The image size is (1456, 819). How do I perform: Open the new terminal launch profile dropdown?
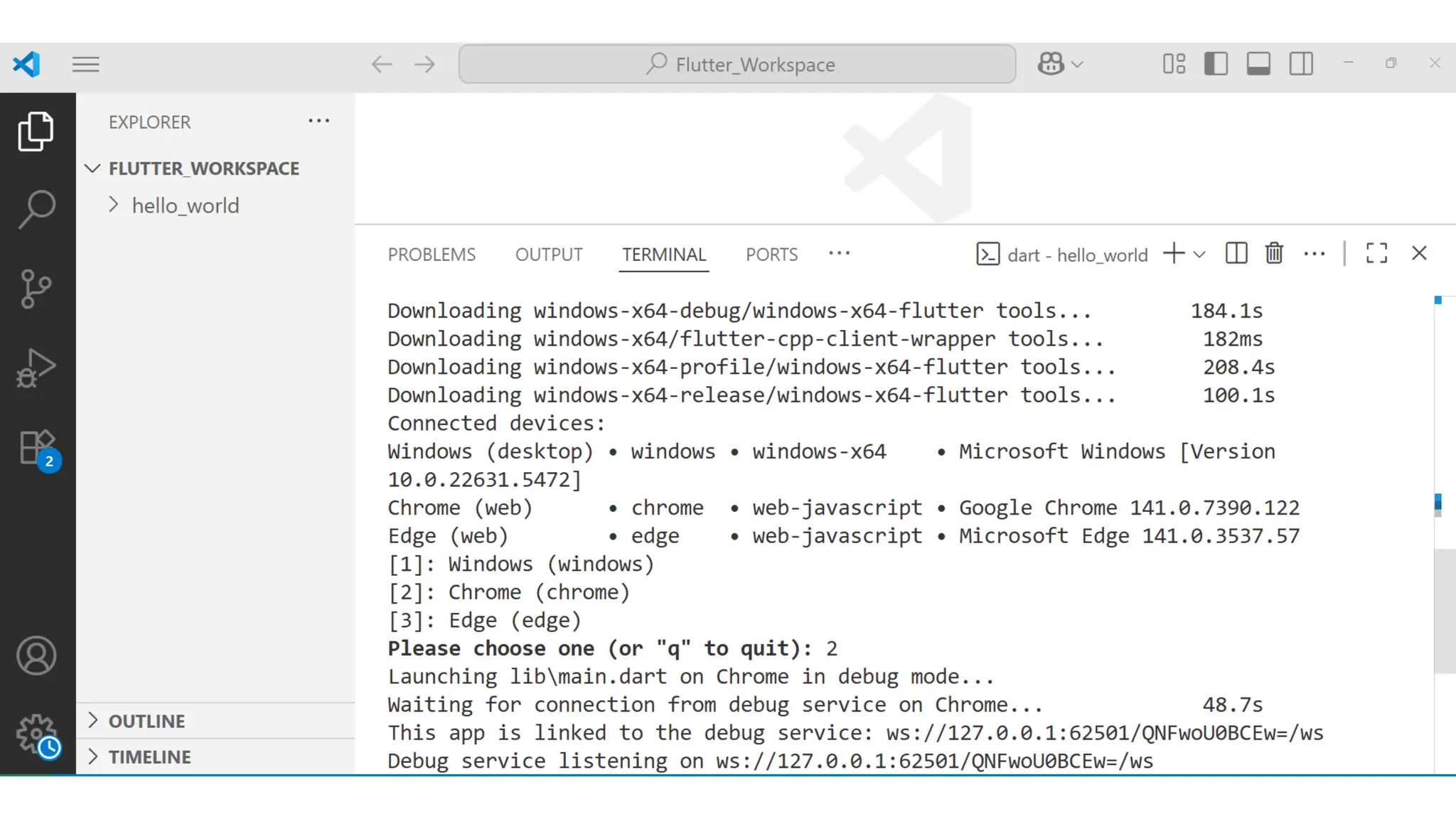pos(1200,255)
